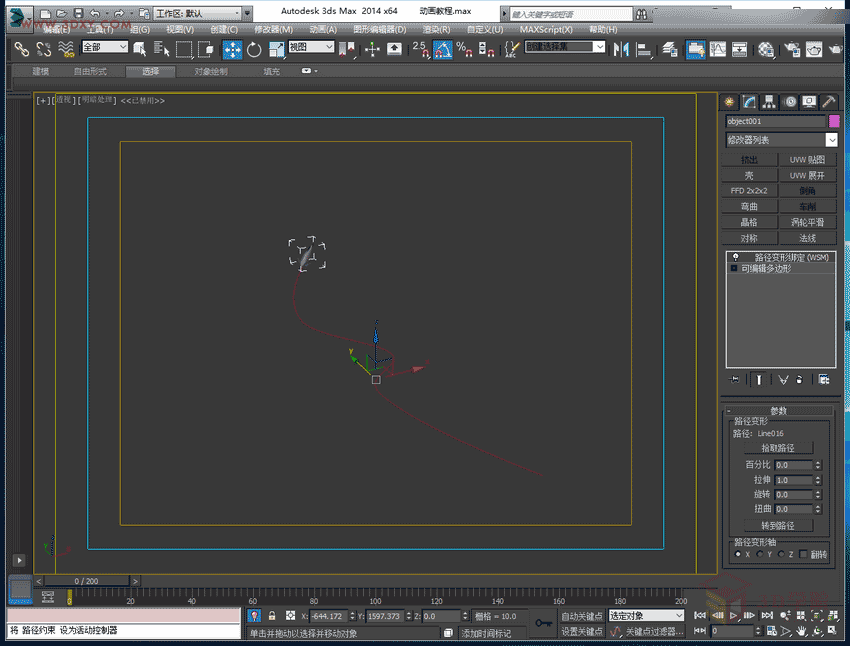850x646 pixels.
Task: Toggle the 自动关键点 auto key button
Action: pos(582,616)
